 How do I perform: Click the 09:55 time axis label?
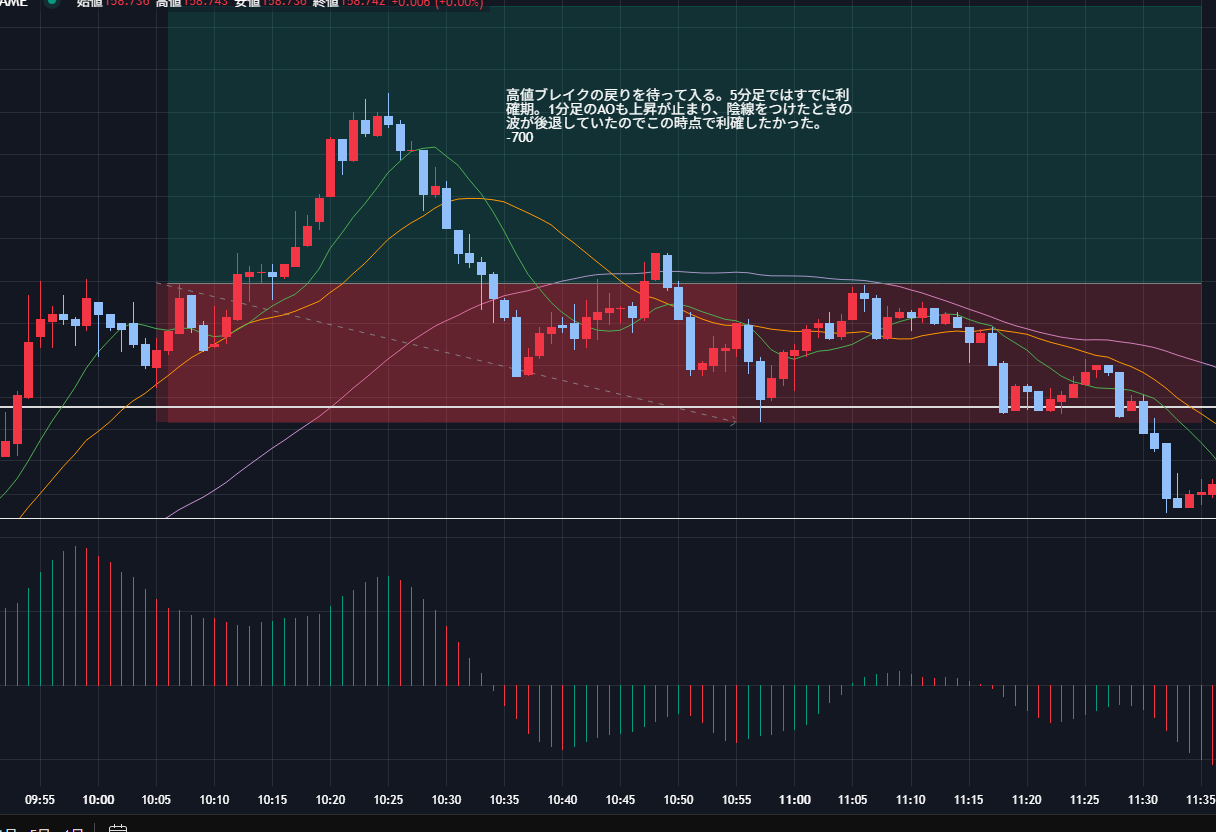(x=40, y=800)
